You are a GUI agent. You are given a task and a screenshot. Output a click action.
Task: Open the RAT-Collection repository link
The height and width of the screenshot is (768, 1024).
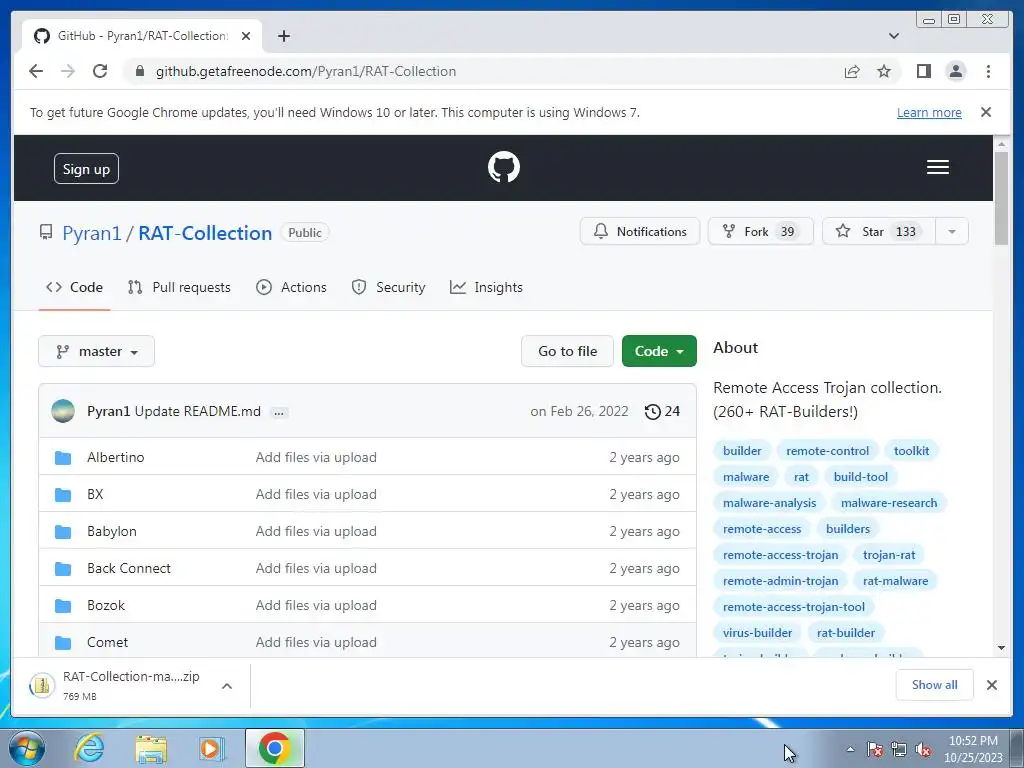point(205,233)
